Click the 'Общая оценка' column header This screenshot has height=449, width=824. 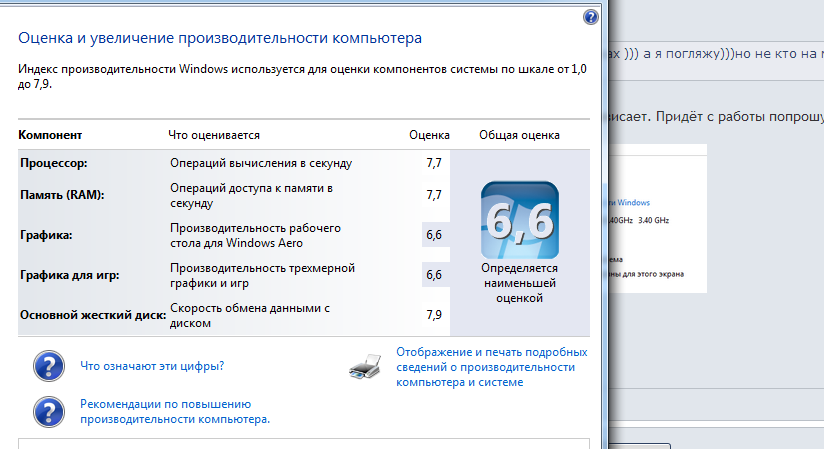(x=519, y=135)
